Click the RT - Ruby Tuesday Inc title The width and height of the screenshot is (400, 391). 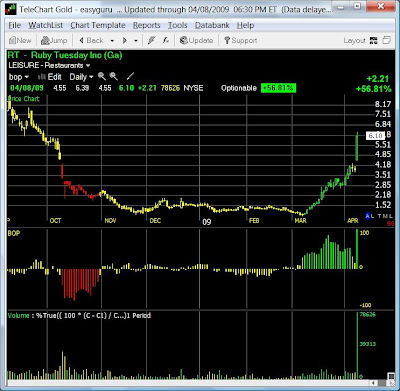click(x=65, y=55)
